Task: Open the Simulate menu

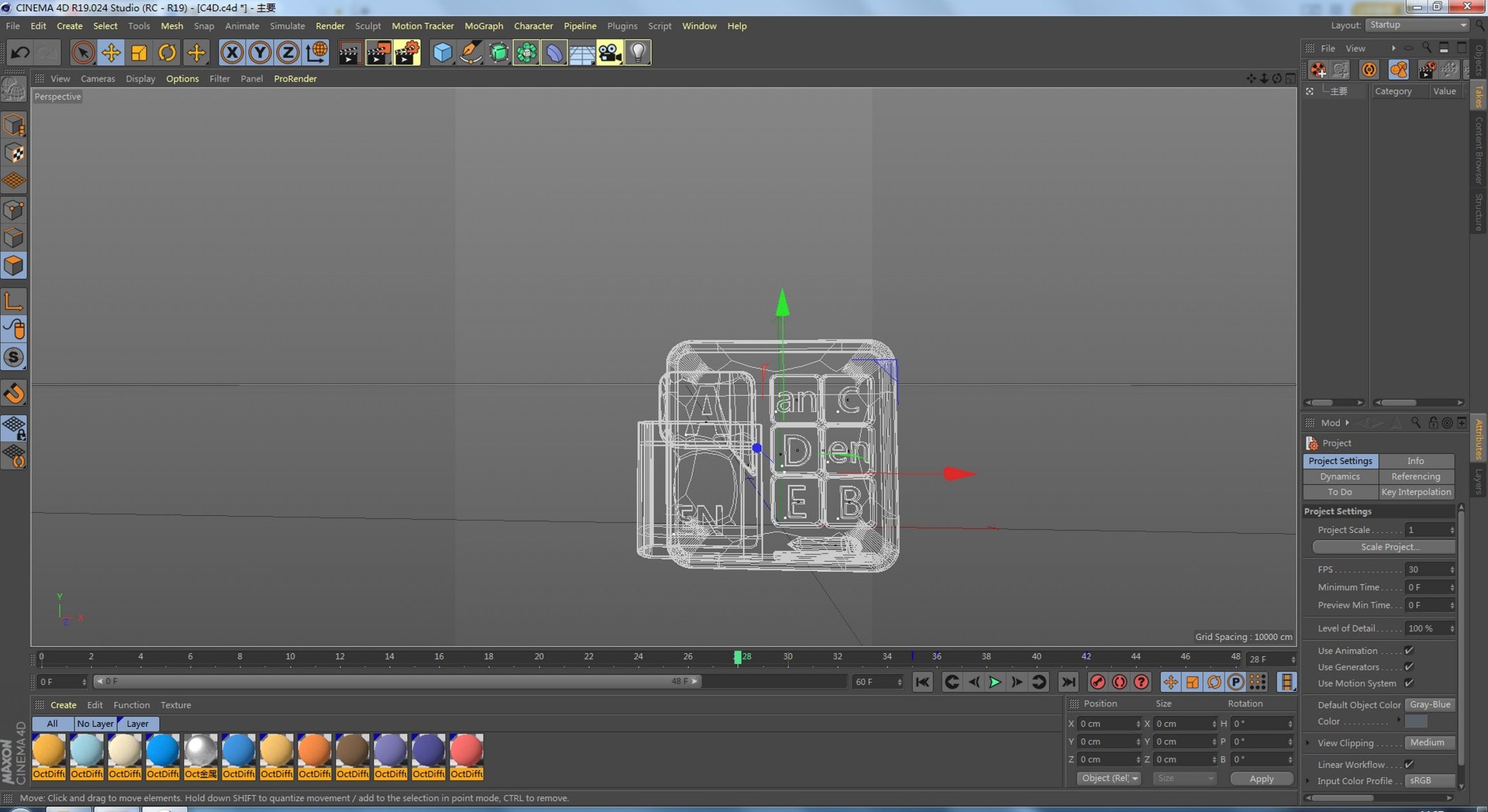Action: [x=287, y=26]
